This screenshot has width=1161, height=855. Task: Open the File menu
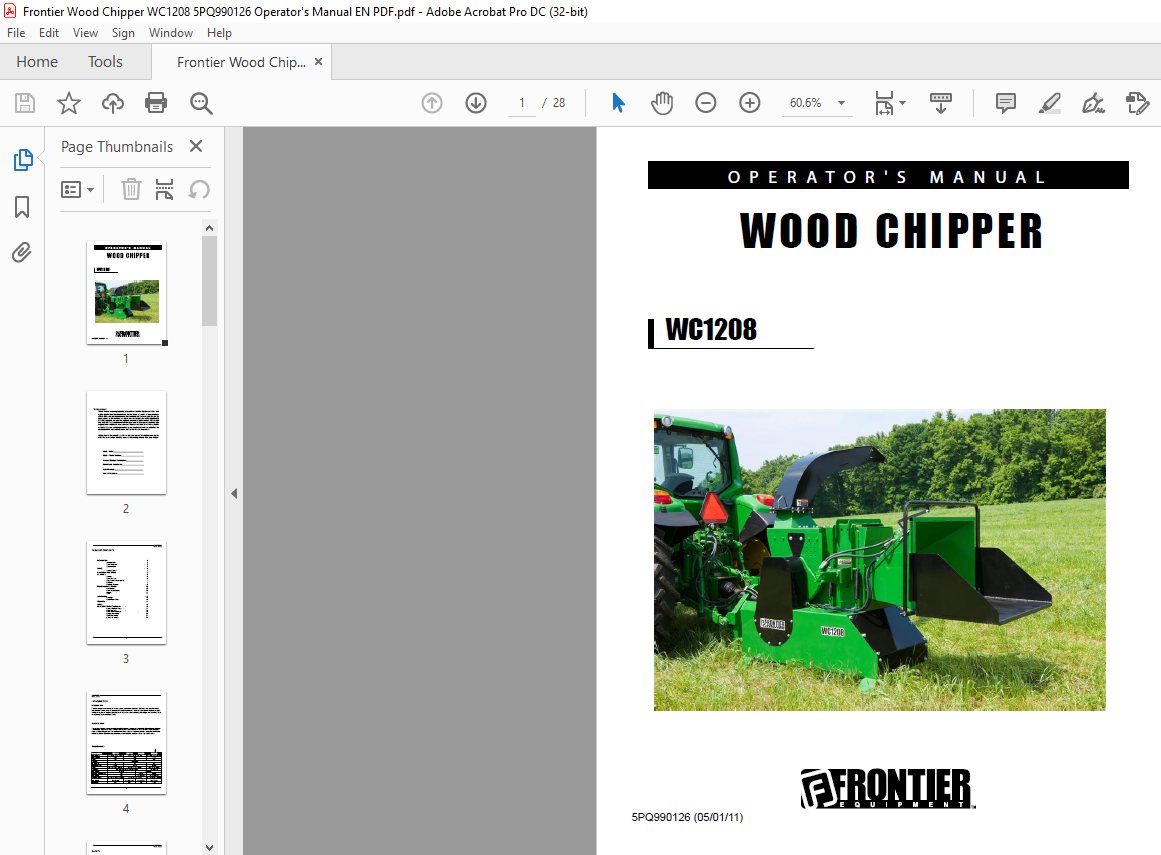16,33
